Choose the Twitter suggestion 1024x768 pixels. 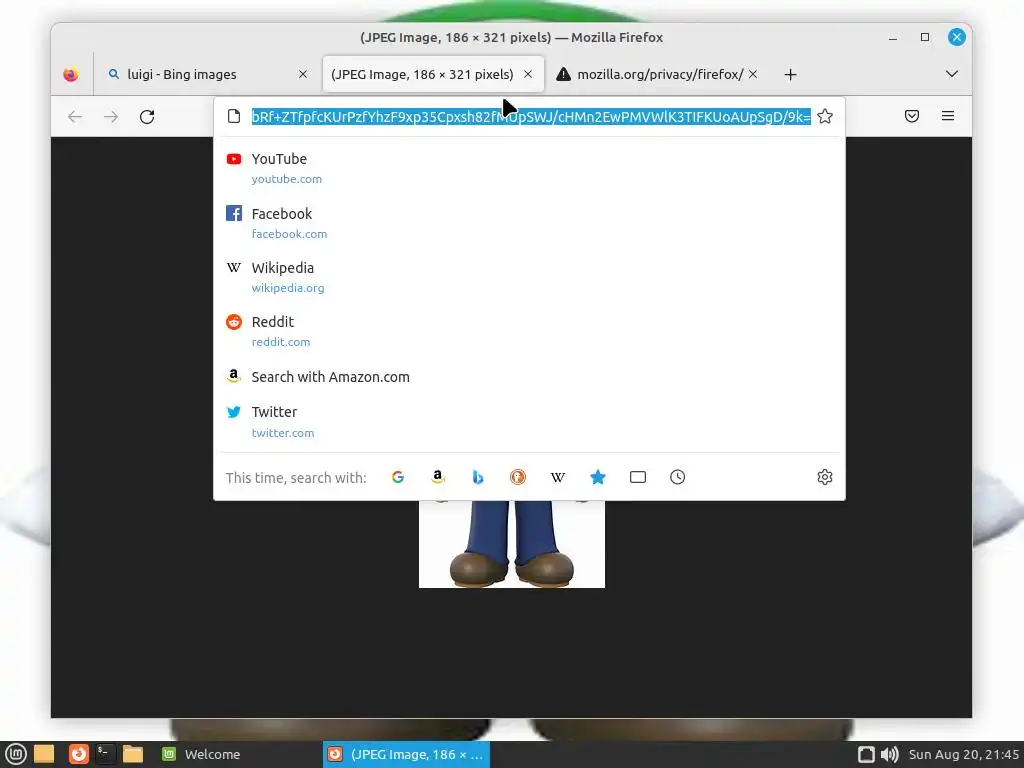pos(529,421)
